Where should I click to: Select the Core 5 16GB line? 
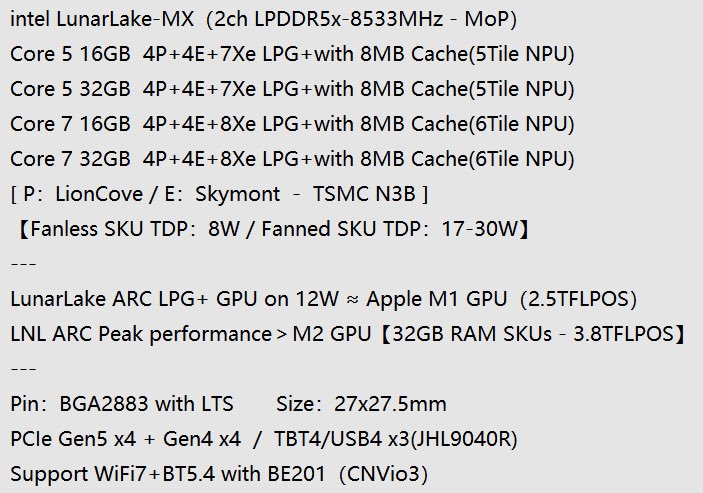click(x=292, y=54)
